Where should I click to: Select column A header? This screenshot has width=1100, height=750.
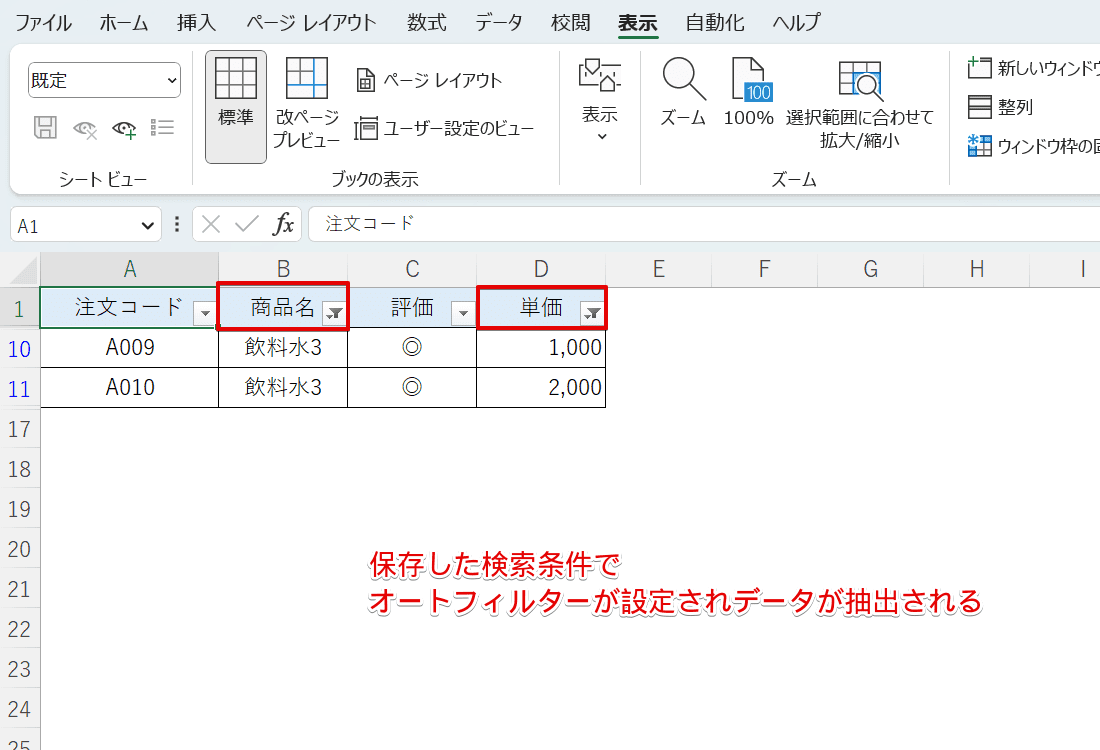point(130,269)
